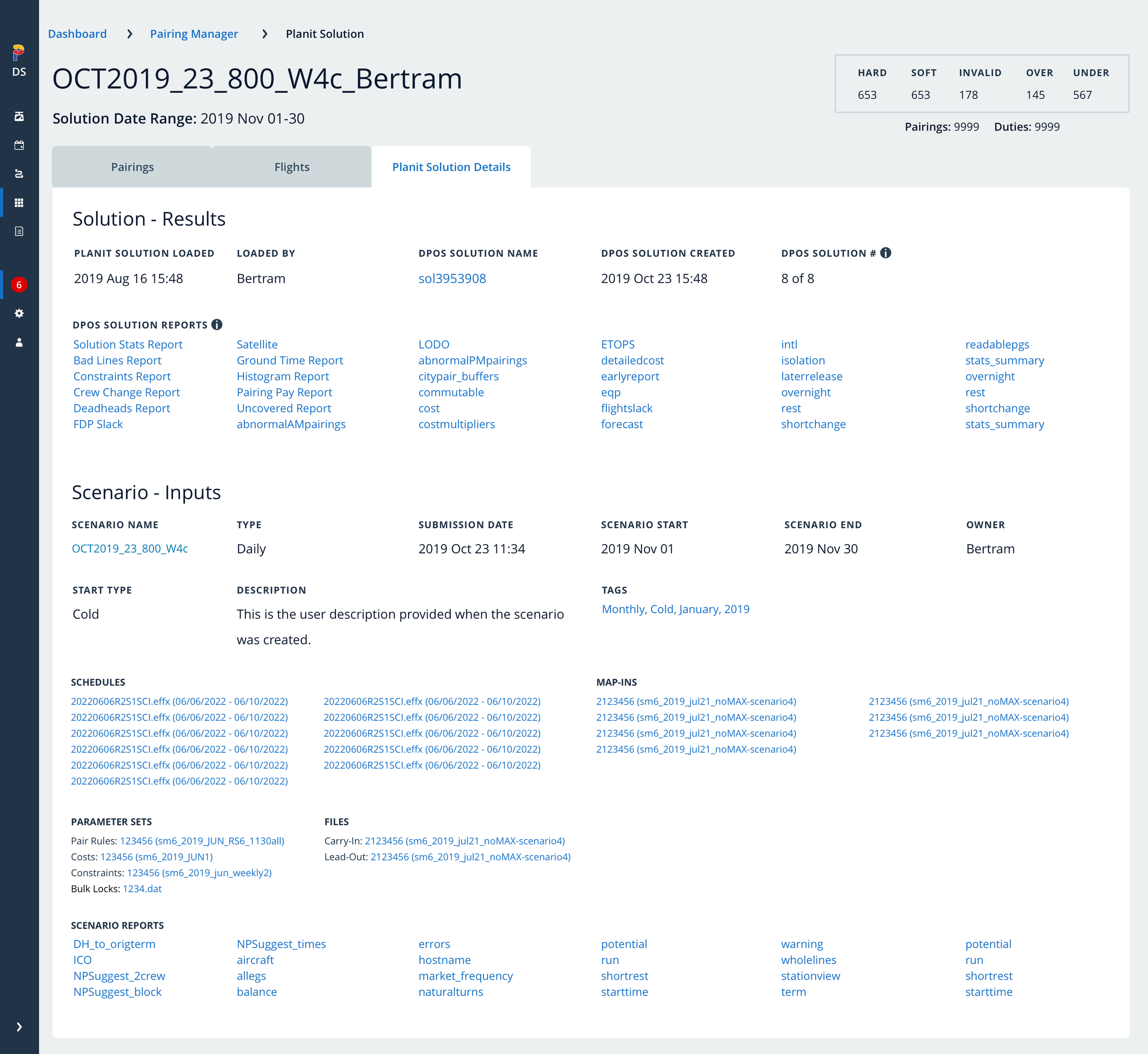Viewport: 1148px width, 1054px height.
Task: Click the highlighted grid sidebar icon
Action: [19, 203]
